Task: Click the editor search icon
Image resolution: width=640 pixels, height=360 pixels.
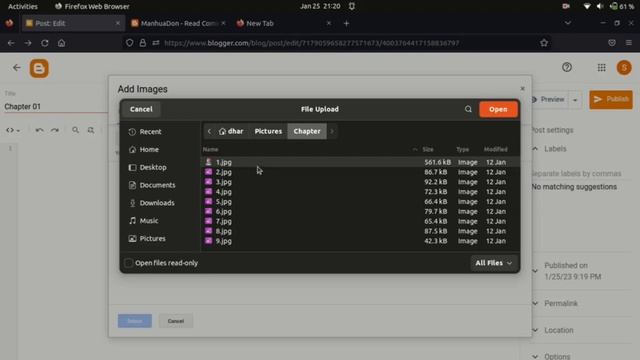Action: (76, 130)
